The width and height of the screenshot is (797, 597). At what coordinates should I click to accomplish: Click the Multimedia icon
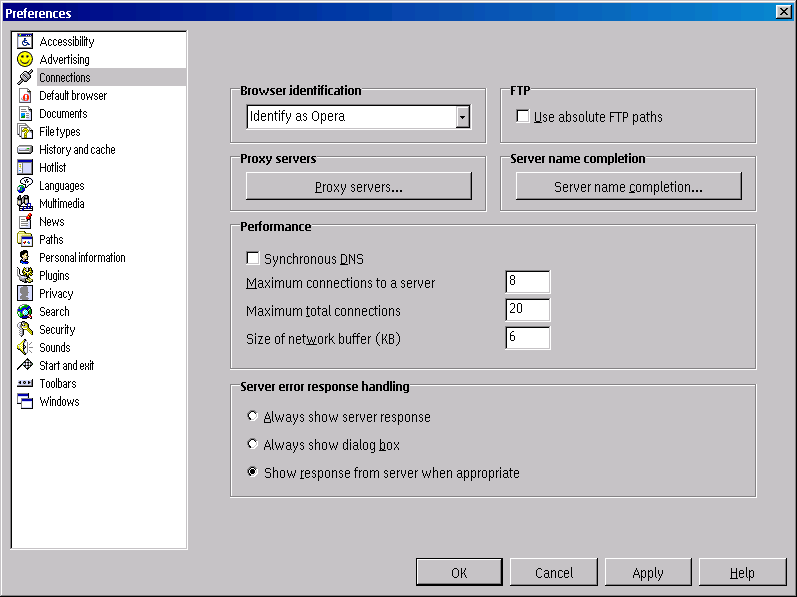point(25,203)
